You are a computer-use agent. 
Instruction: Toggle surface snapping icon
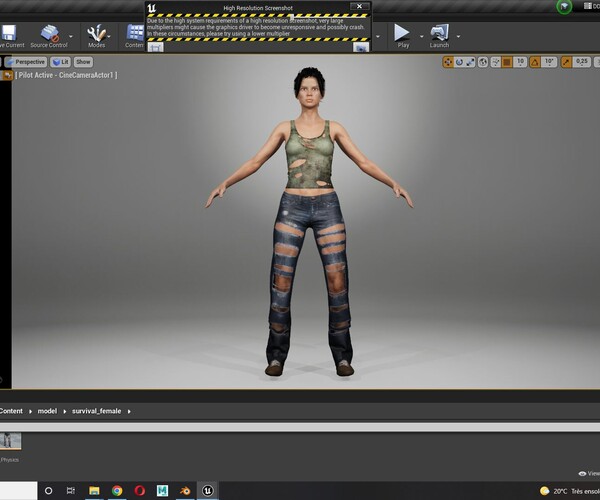click(x=496, y=62)
